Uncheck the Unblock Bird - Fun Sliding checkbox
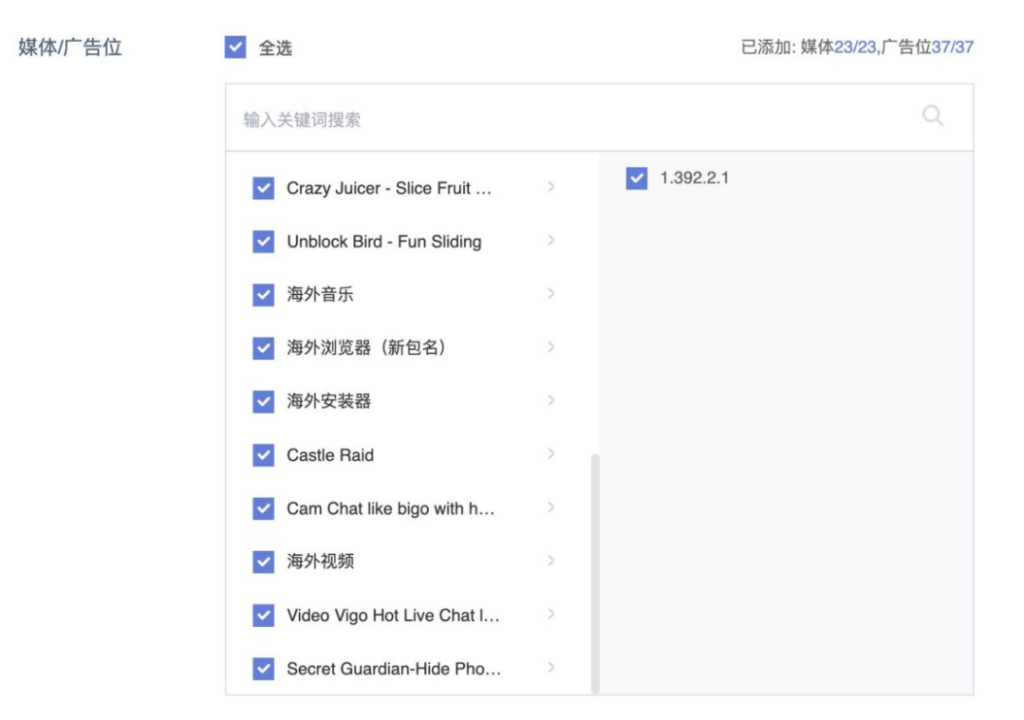This screenshot has width=1024, height=720. (263, 242)
